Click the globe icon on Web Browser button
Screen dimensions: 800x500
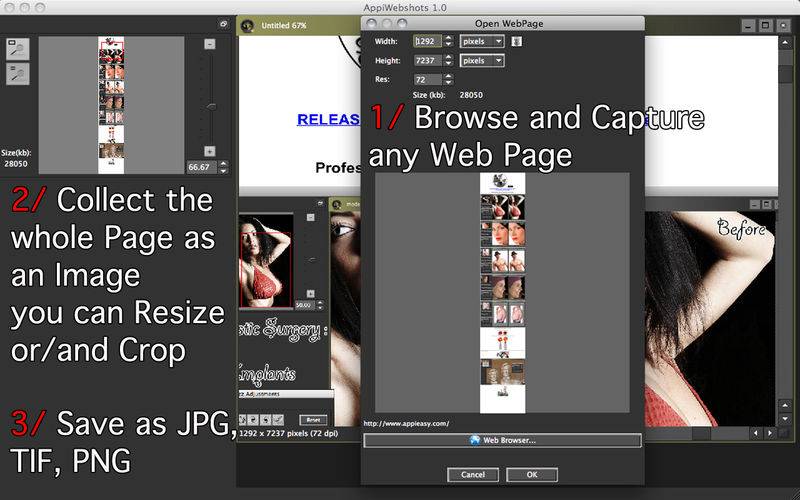click(475, 439)
